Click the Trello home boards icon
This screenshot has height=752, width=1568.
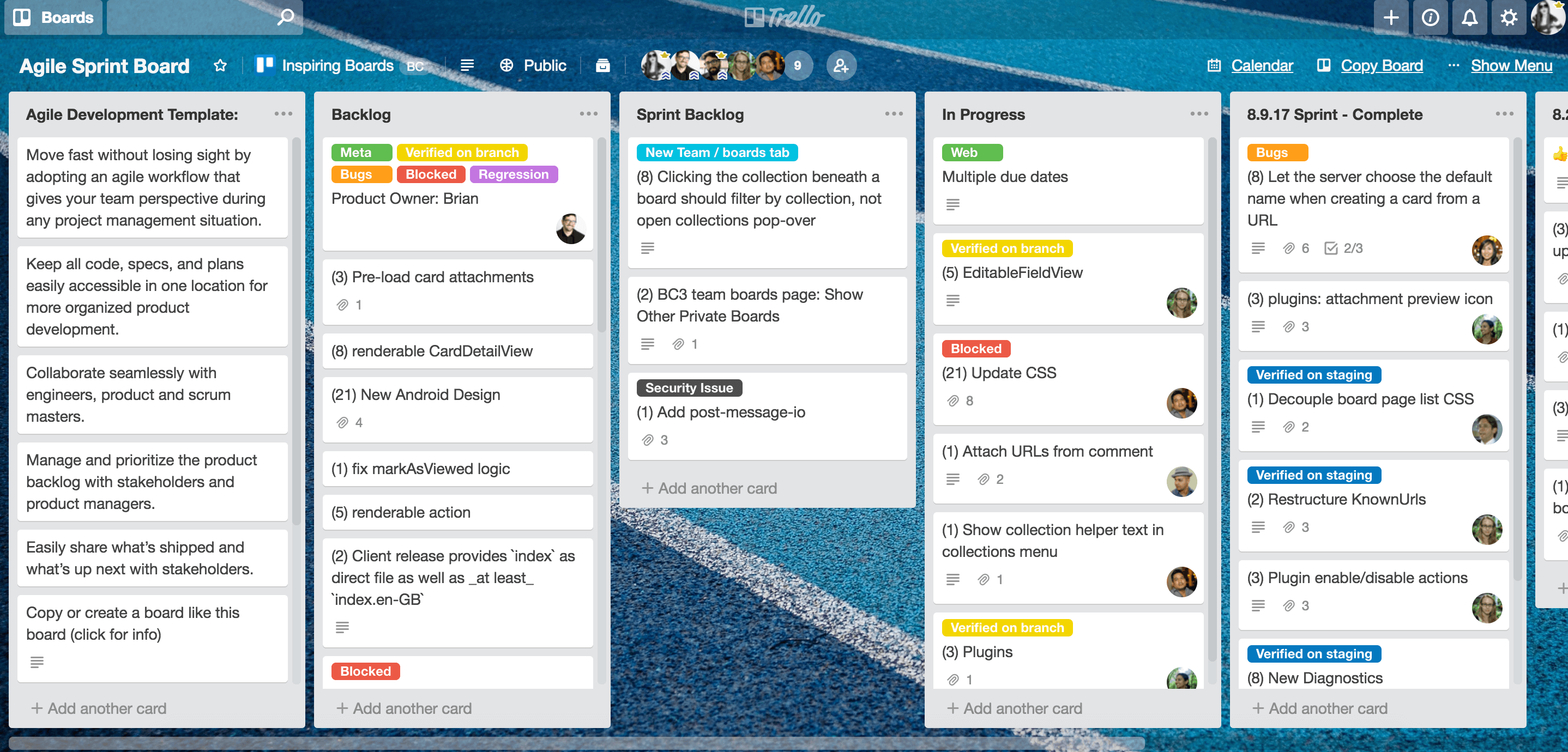21,16
